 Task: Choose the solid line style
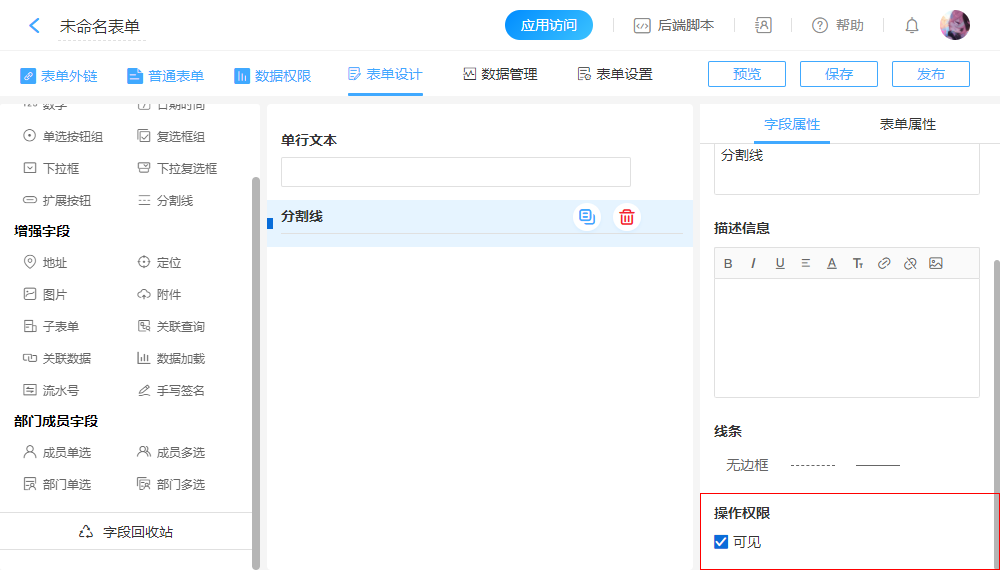878,465
